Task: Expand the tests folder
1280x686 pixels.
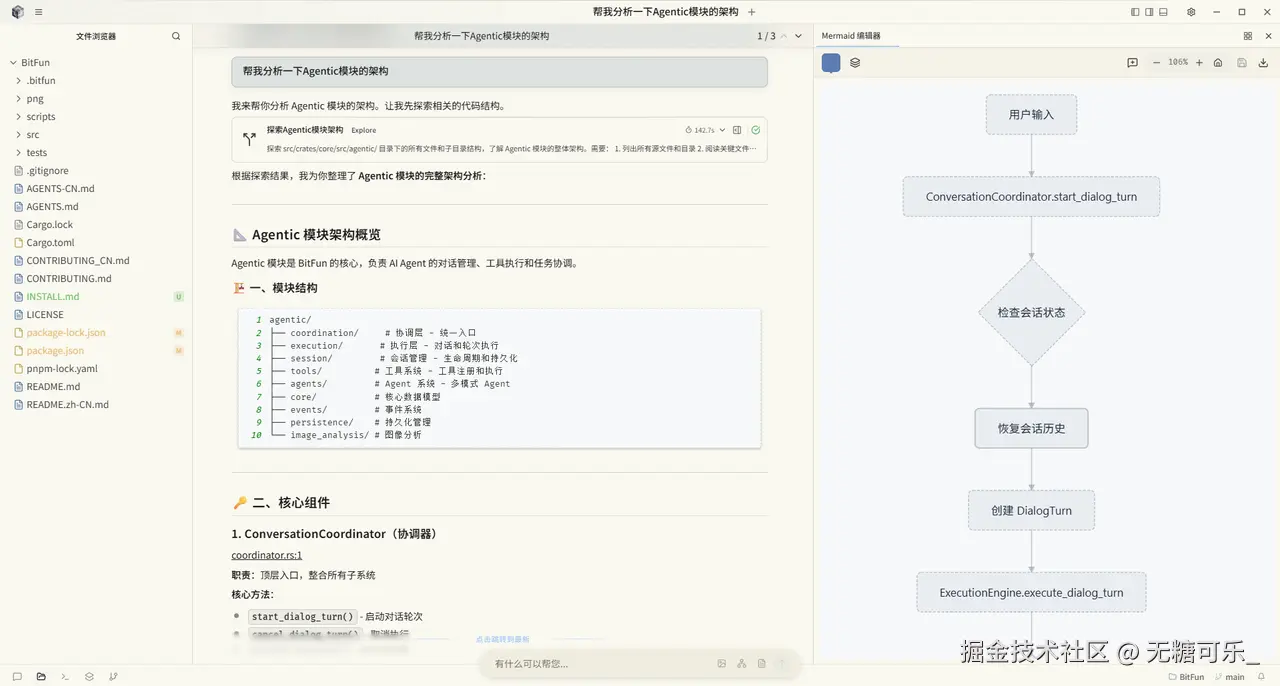Action: point(19,152)
